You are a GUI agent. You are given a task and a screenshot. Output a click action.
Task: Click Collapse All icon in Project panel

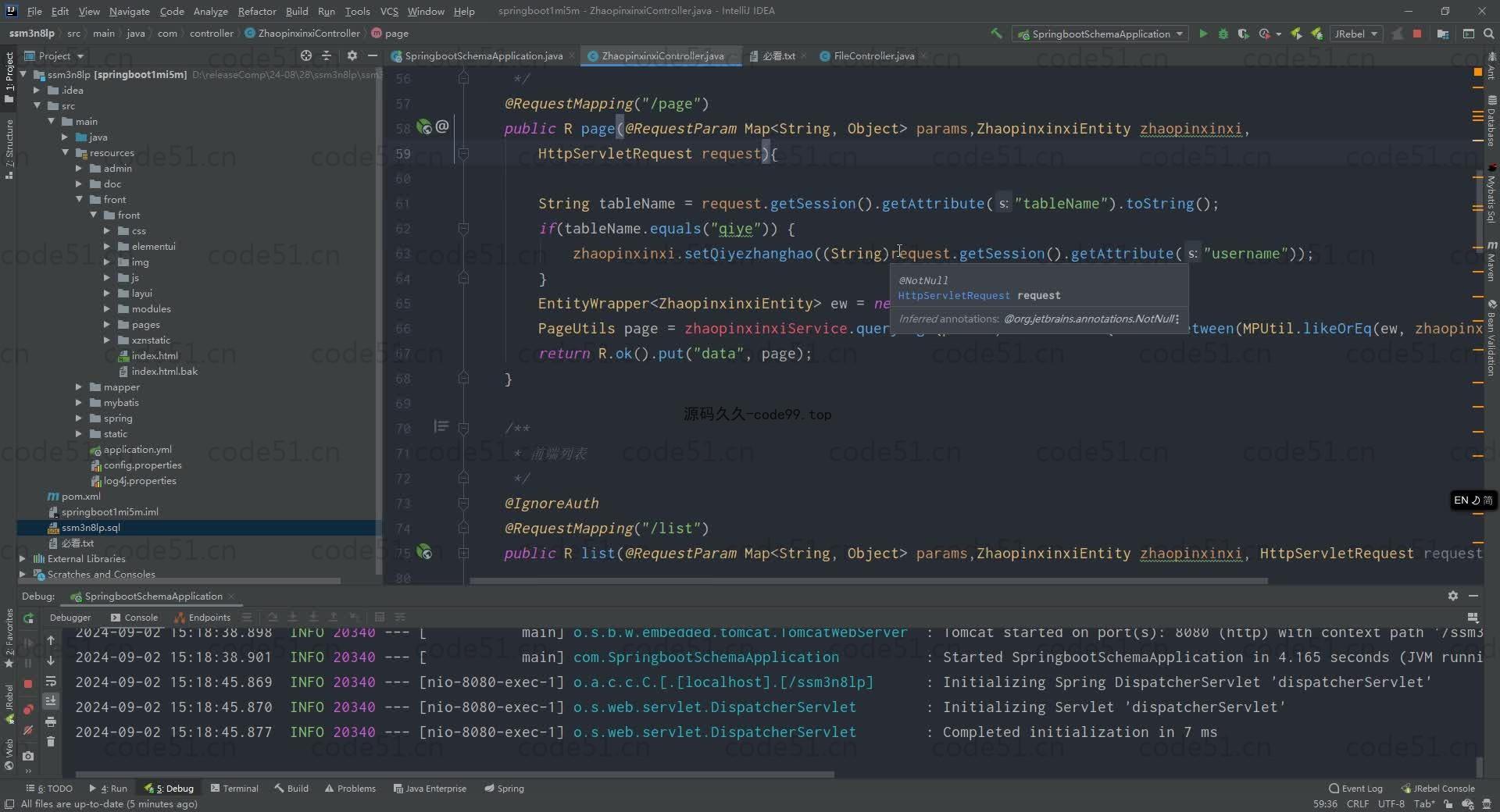[327, 55]
